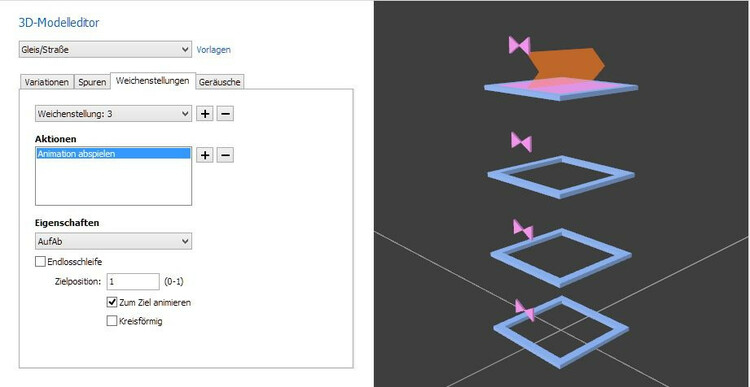Open the Gleis/Straße dropdown
This screenshot has width=750, height=387.
pos(105,49)
